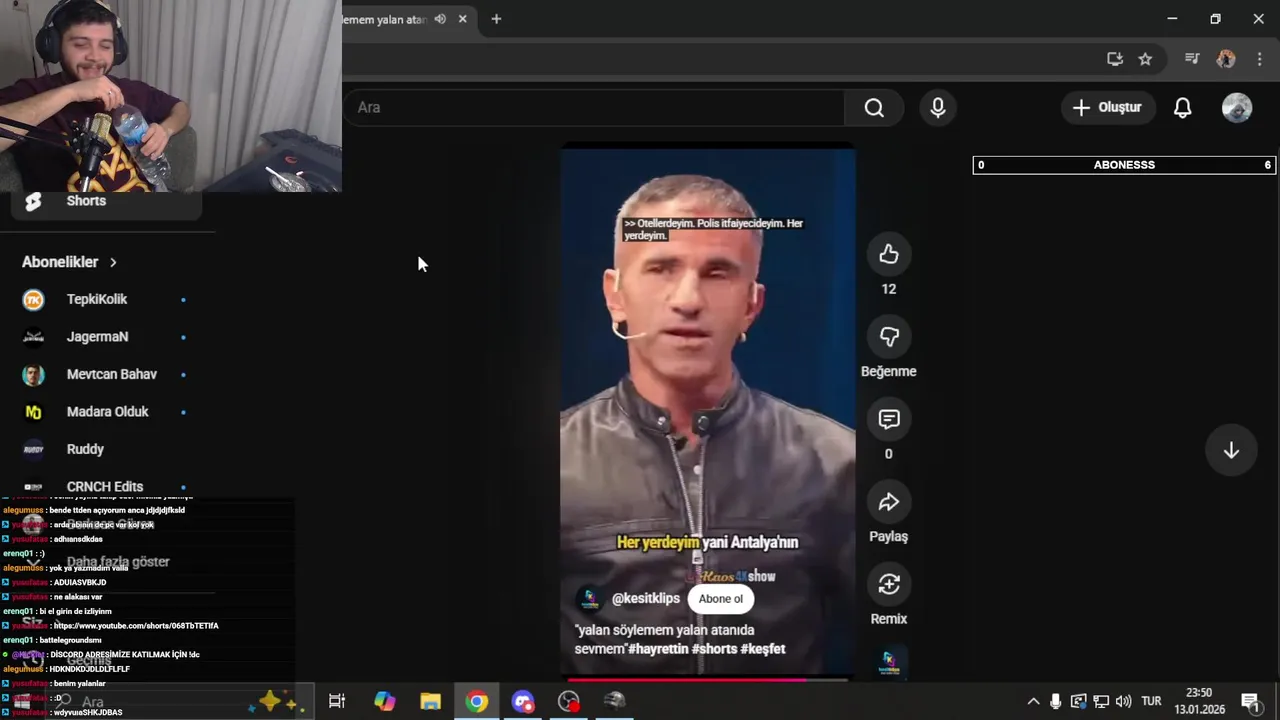
Task: Open a new browser tab
Action: tap(496, 19)
